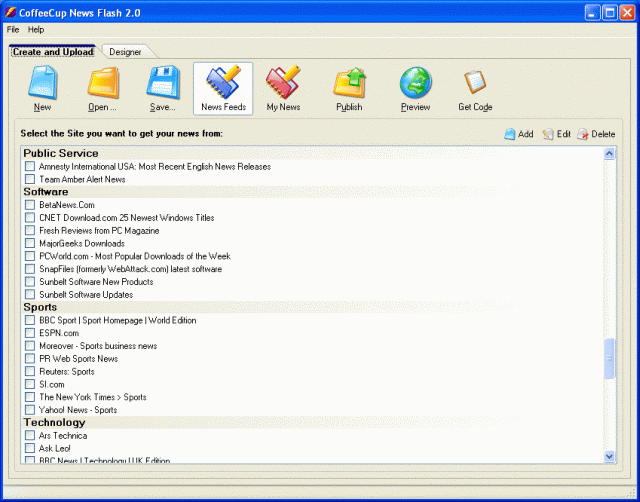This screenshot has width=640, height=502.
Task: Check the Amnesty International USA feed
Action: point(30,166)
